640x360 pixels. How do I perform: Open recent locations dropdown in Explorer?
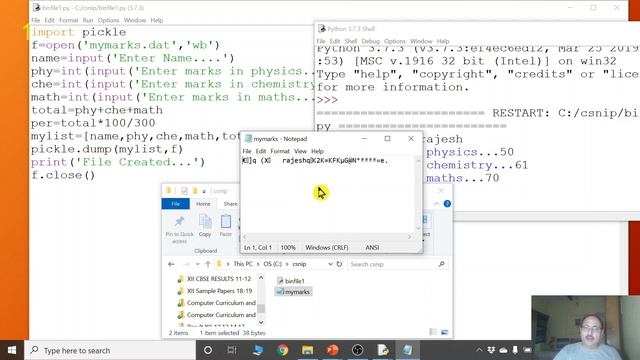coord(198,264)
